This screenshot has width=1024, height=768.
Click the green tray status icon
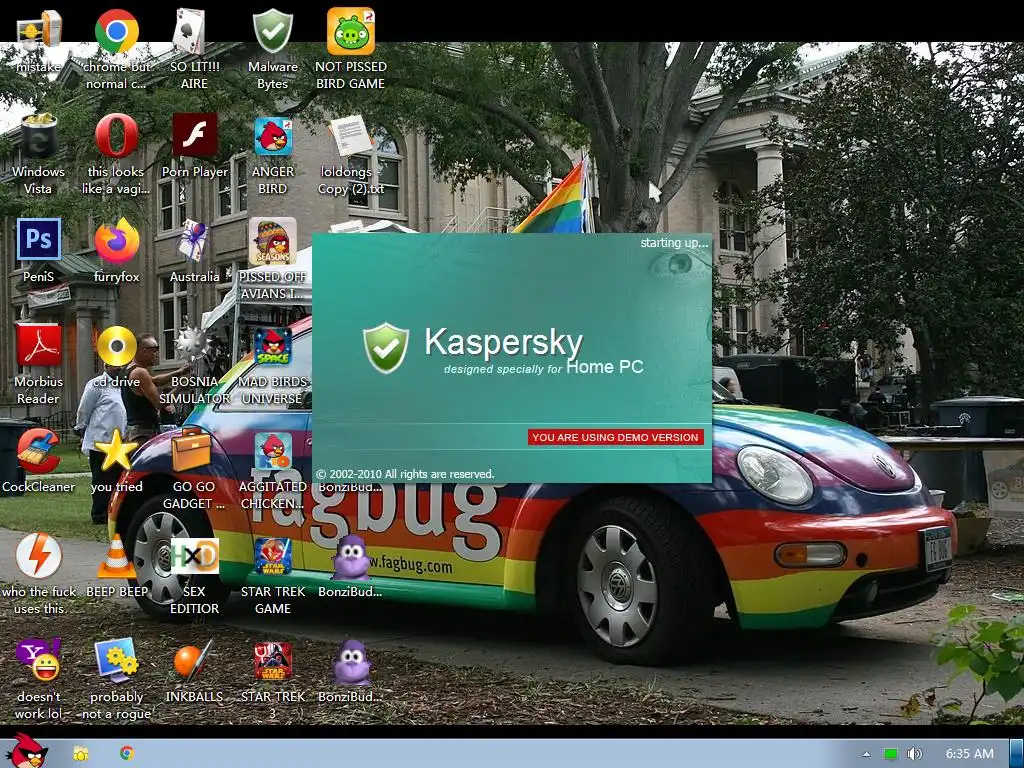pos(890,754)
